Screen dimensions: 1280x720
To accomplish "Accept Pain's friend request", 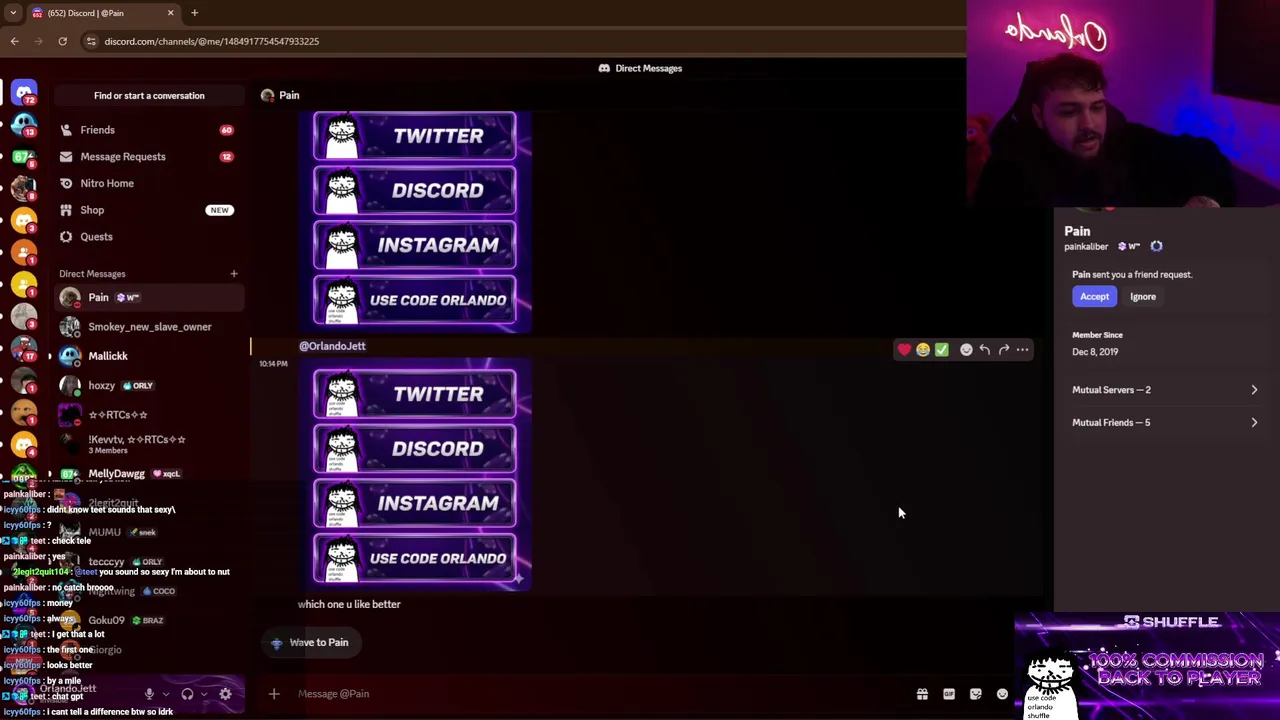I will click(x=1094, y=296).
